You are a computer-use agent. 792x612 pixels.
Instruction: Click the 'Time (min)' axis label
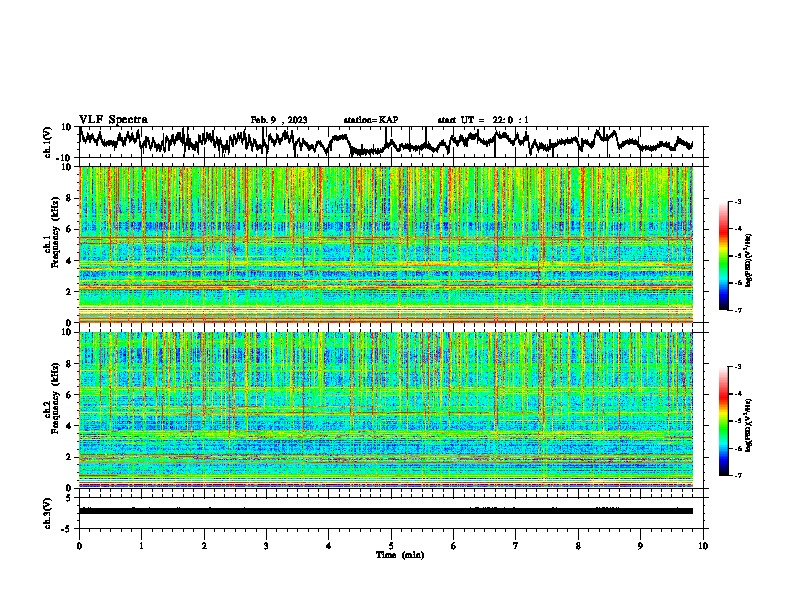[400, 555]
